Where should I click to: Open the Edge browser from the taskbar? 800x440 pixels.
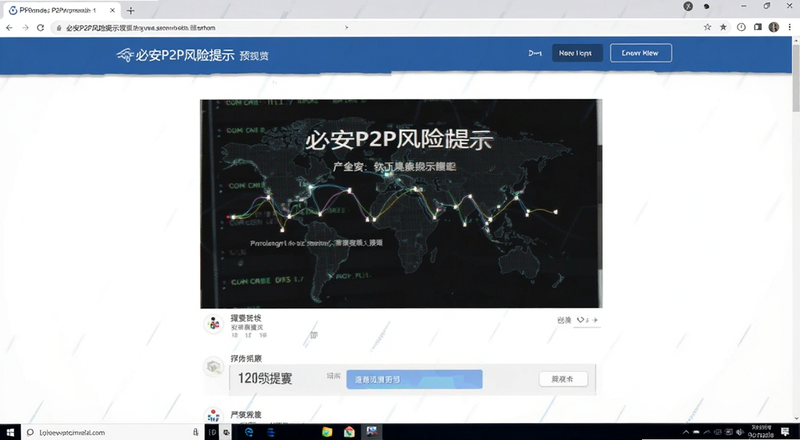249,432
